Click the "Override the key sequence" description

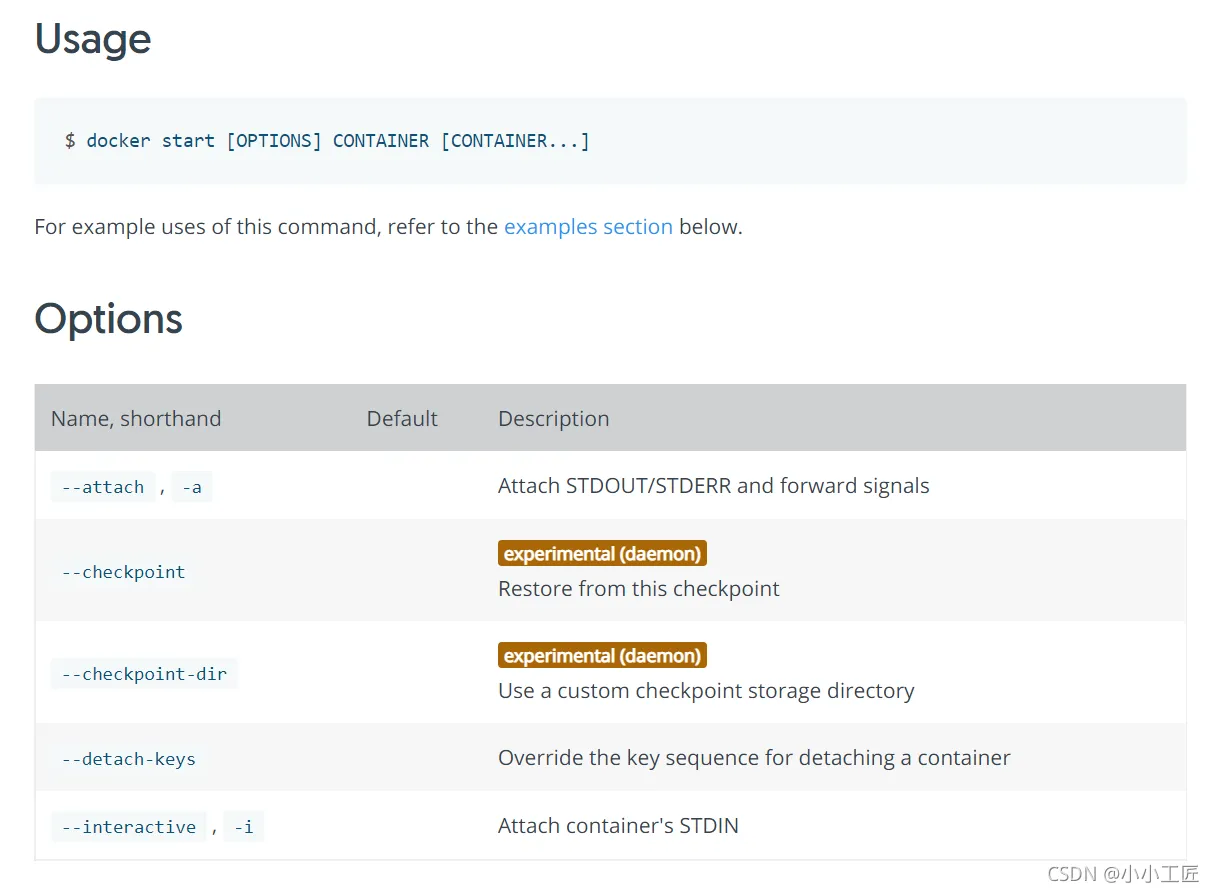(754, 758)
